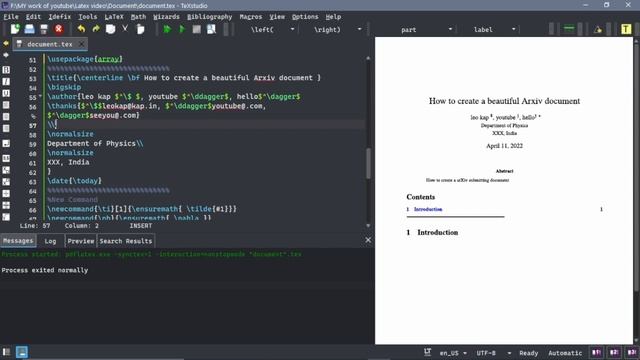Click 'Department of Physics' in the editor

pos(91,143)
